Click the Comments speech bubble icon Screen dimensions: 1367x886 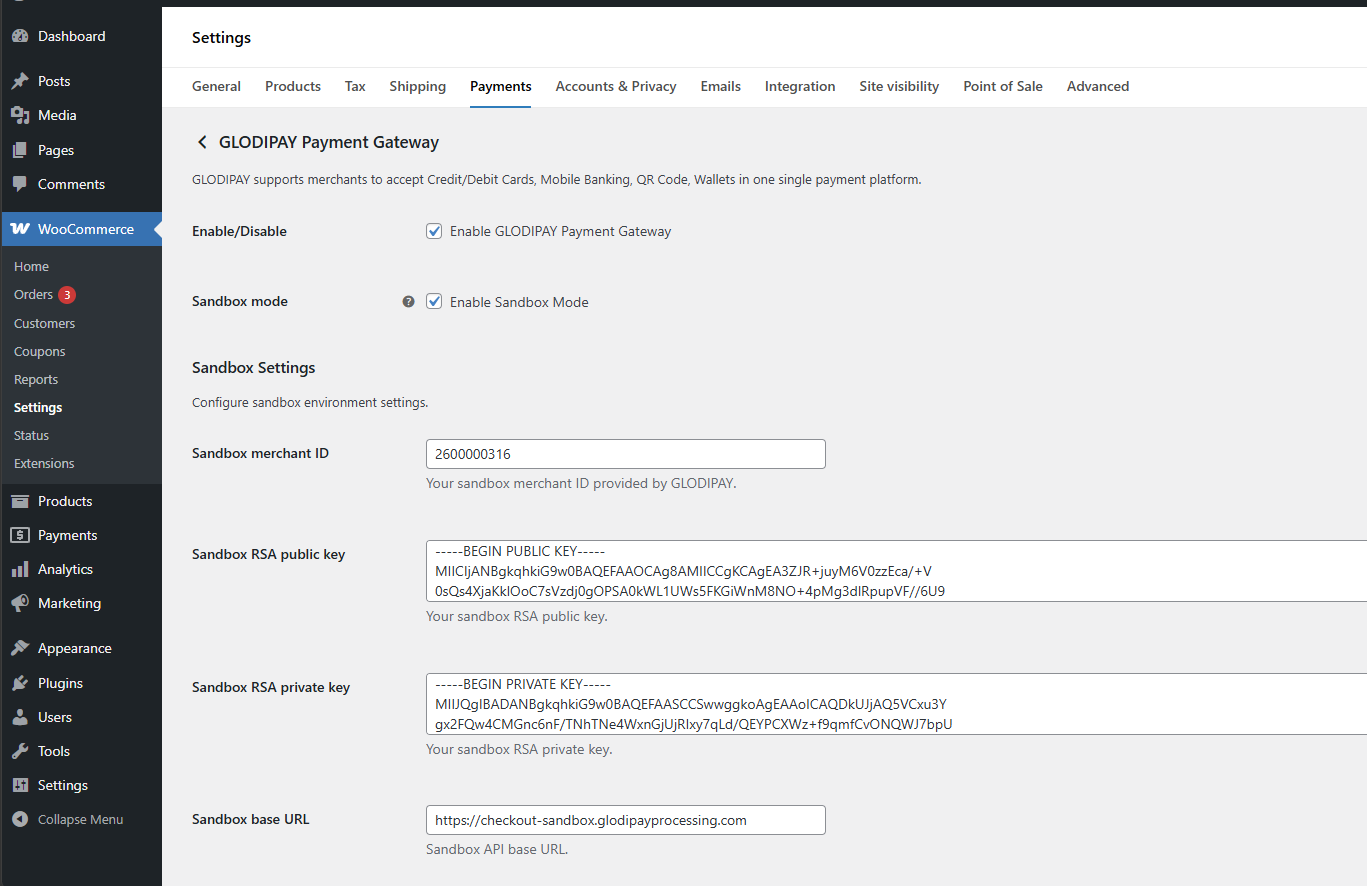[x=20, y=184]
